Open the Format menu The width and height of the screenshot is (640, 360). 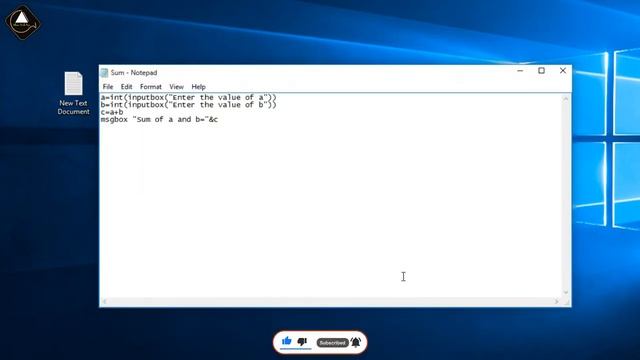pos(151,87)
